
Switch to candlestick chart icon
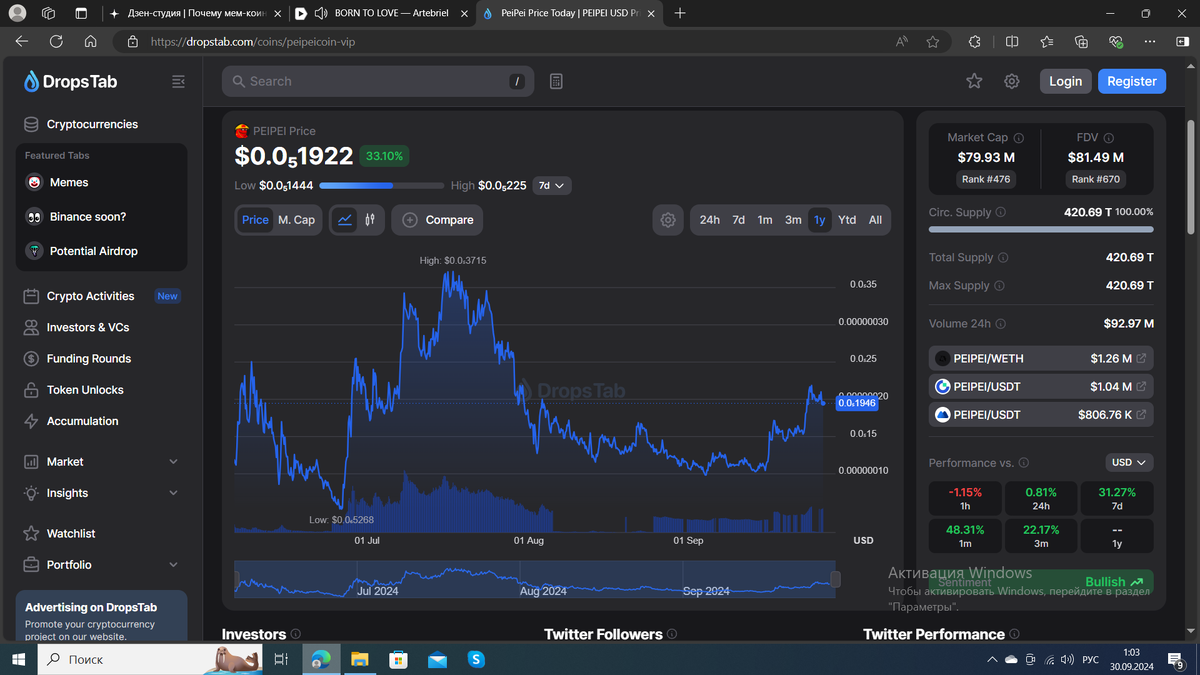point(370,220)
